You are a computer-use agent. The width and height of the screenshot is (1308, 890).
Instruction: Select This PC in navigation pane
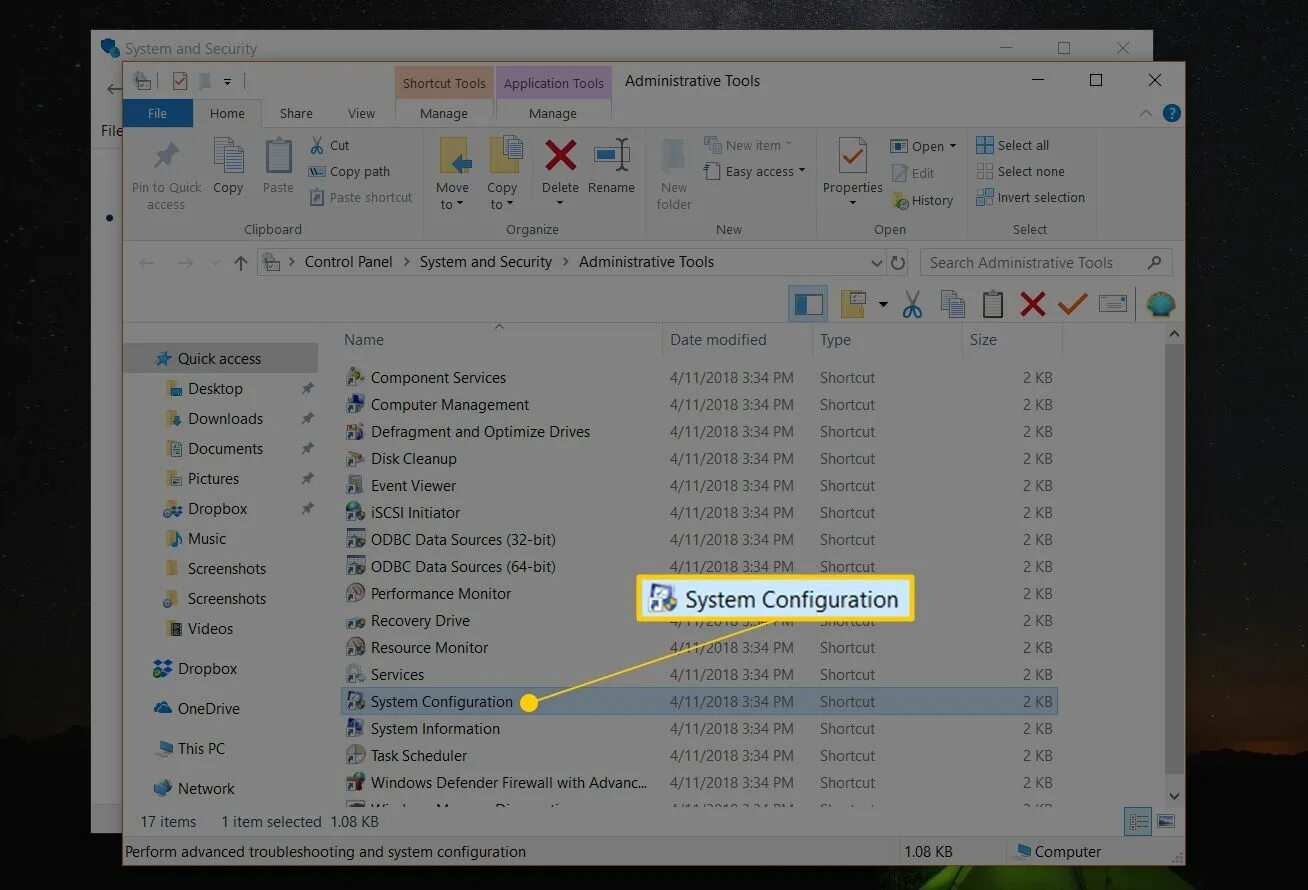click(x=201, y=748)
